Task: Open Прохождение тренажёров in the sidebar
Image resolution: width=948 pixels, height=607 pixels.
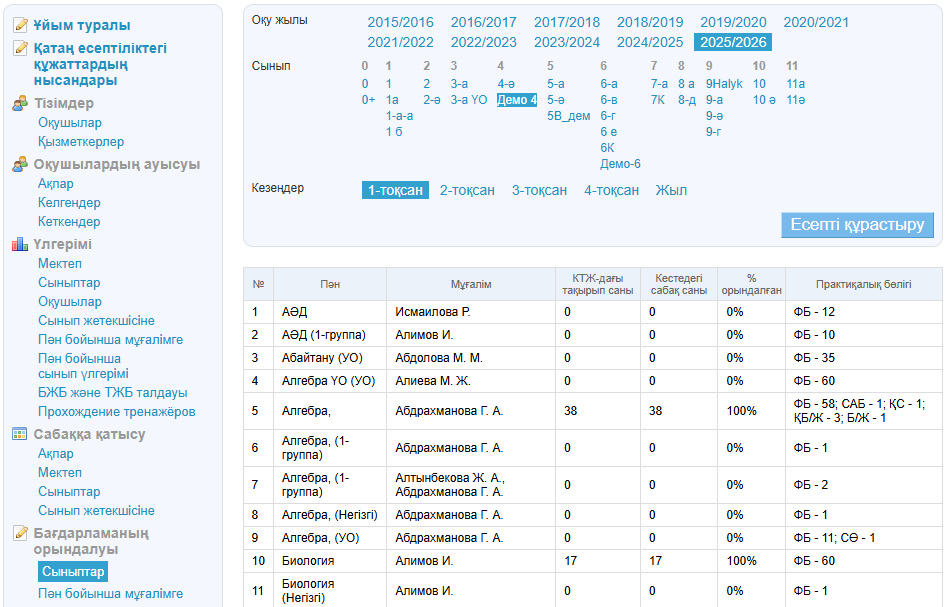Action: pyautogui.click(x=116, y=412)
